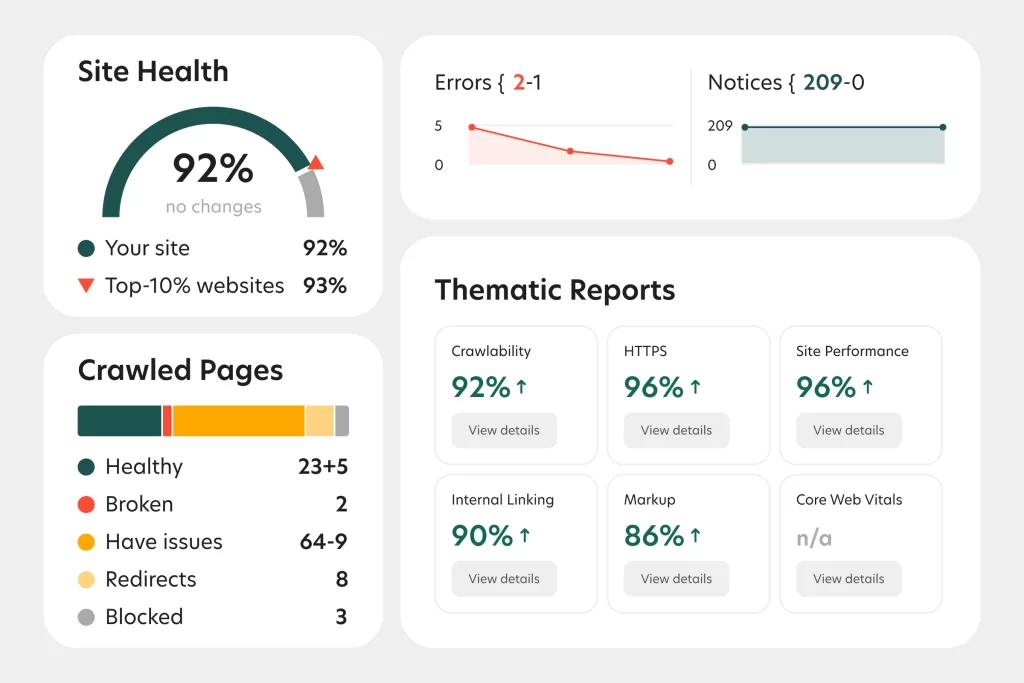
Task: Open View details for Crawlability
Action: coord(504,430)
